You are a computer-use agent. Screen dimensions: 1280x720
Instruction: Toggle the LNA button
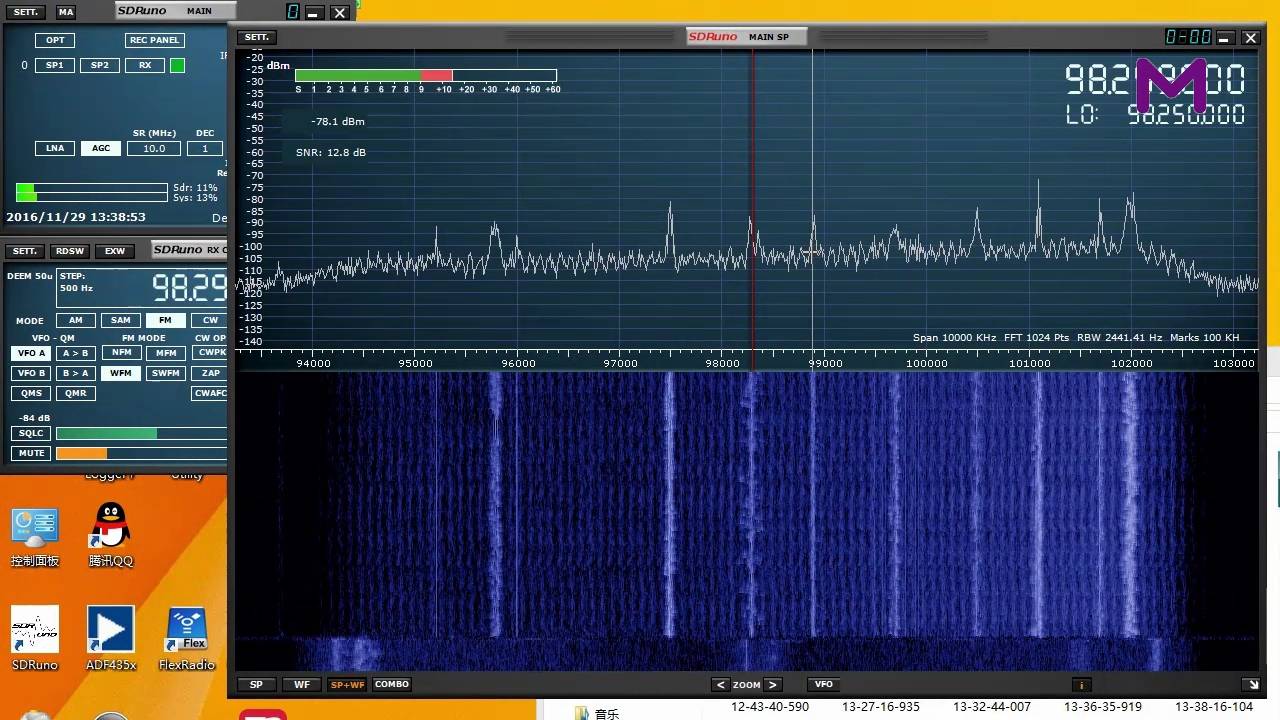[x=55, y=148]
